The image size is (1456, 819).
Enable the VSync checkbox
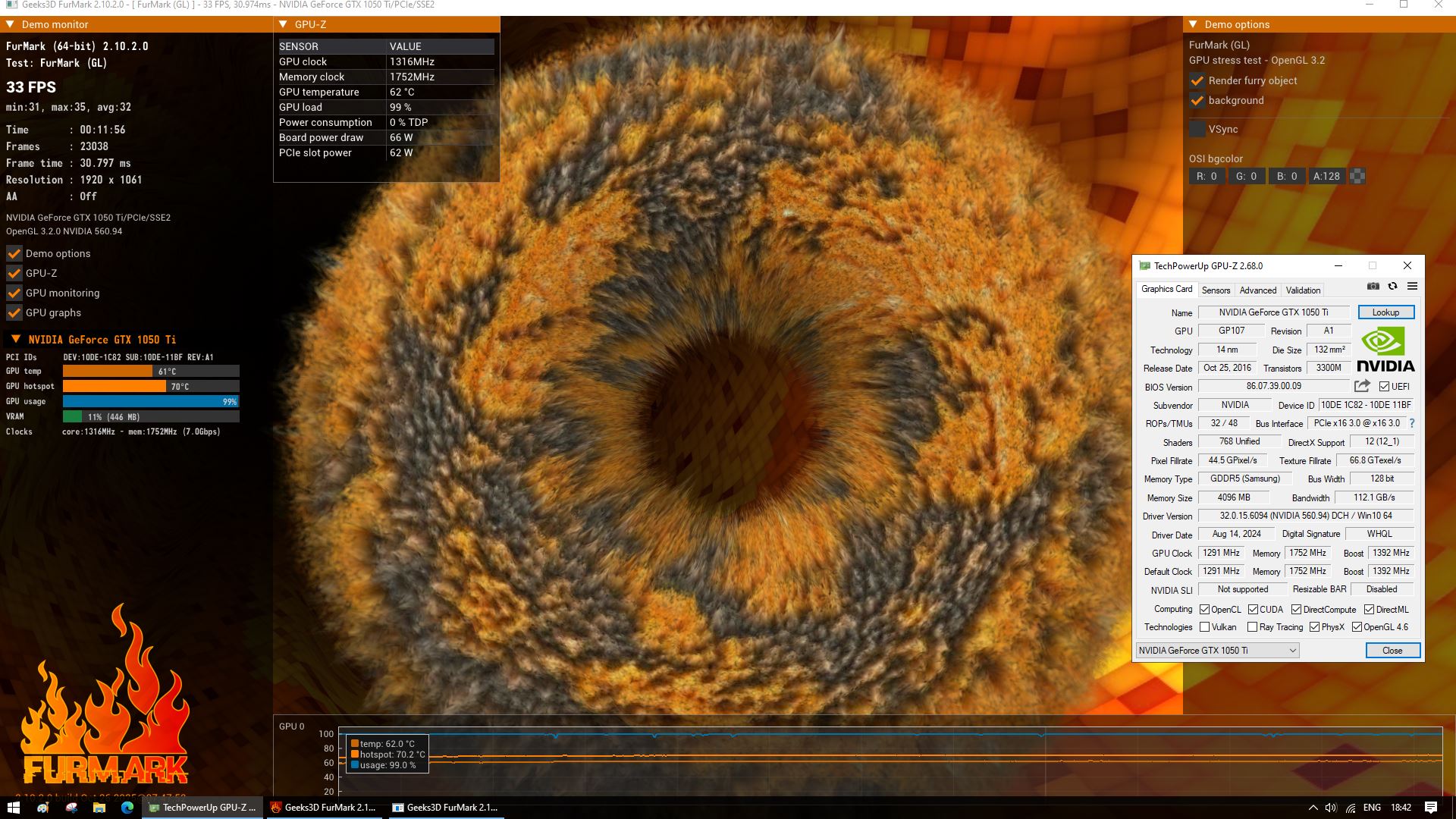coord(1197,129)
